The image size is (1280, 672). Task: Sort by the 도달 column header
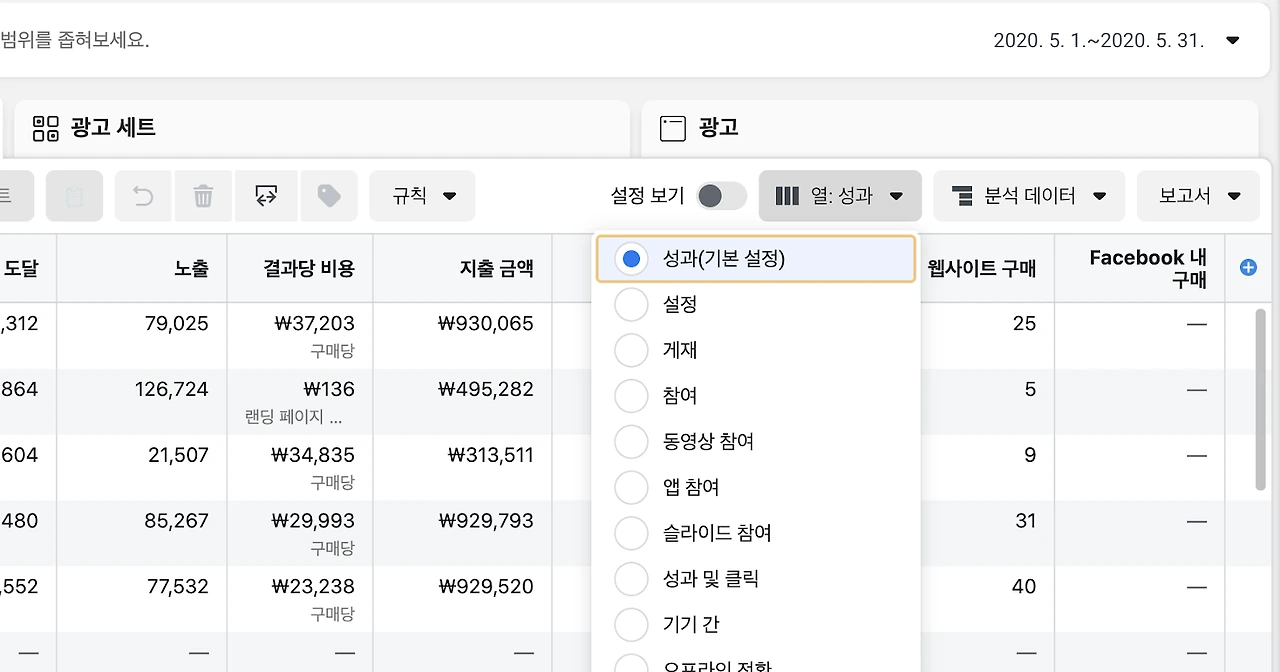(21, 268)
